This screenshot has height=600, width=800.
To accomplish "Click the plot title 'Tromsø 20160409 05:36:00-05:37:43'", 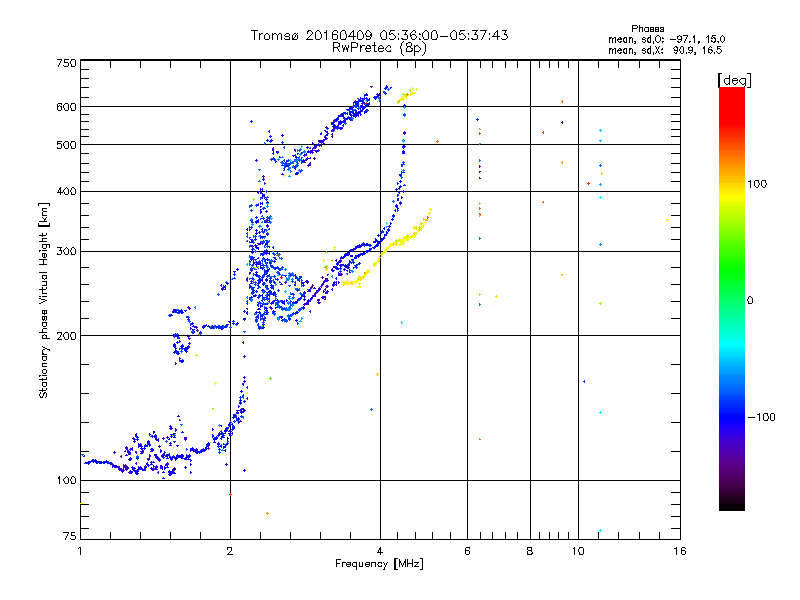I will tap(379, 35).
